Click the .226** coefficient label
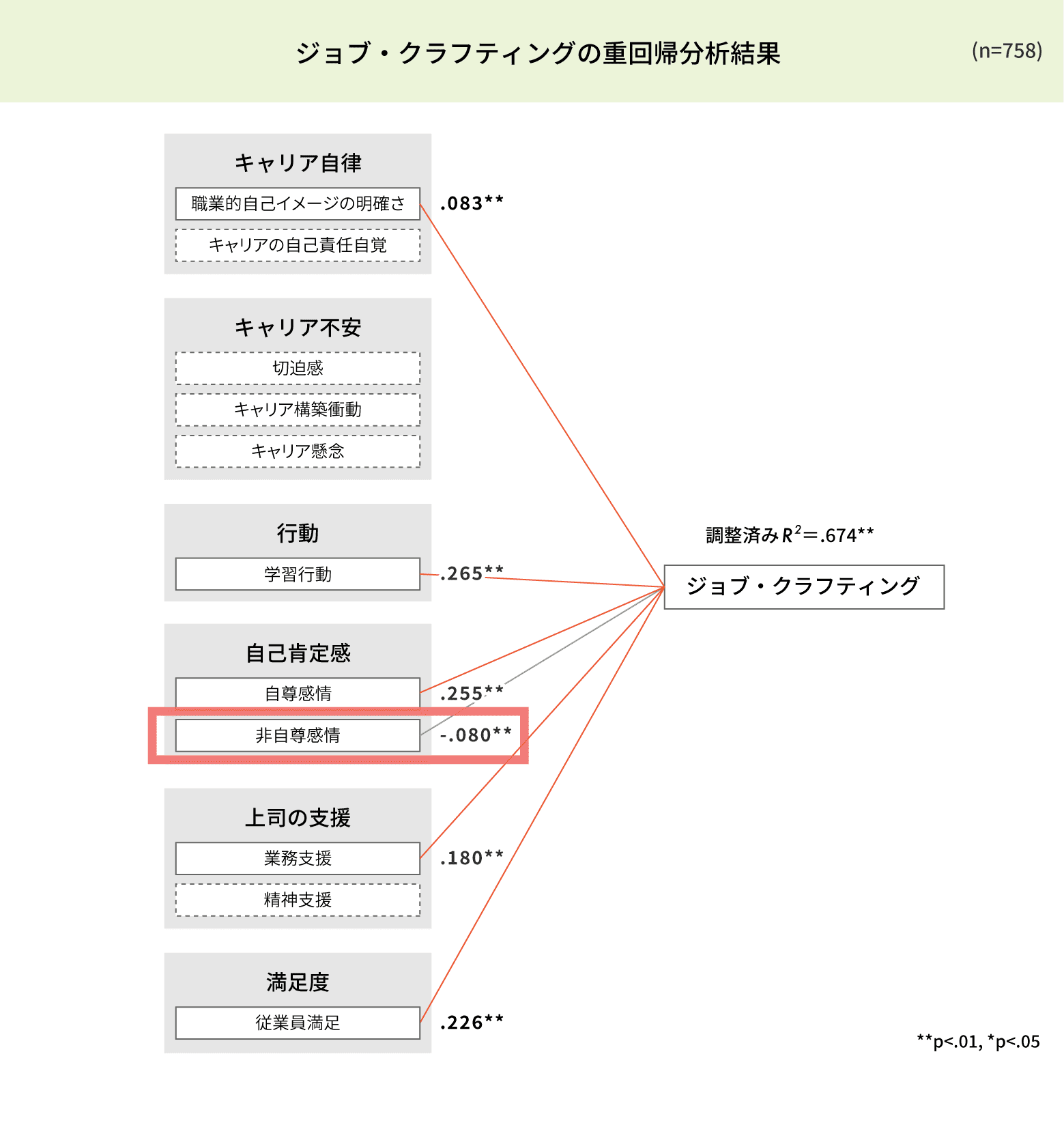 pyautogui.click(x=472, y=1023)
